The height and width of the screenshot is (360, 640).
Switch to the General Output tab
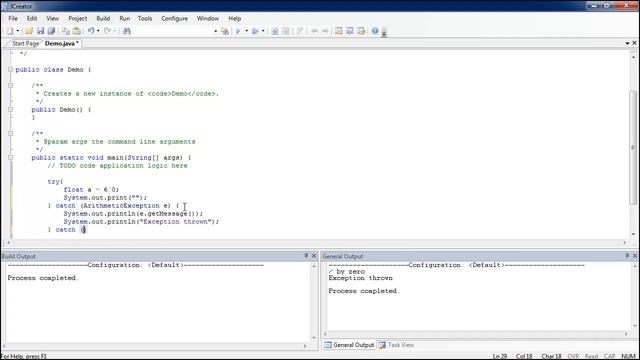(349, 345)
